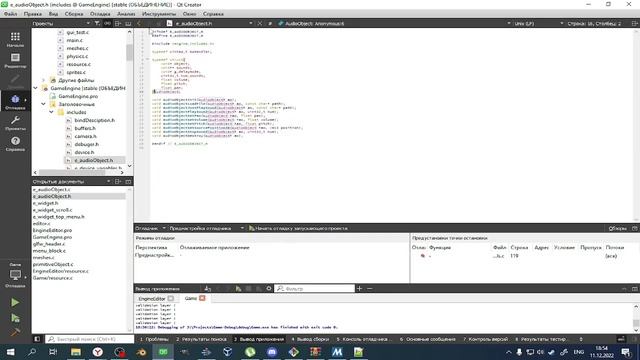Open the Отладка menu
Viewport: 640px width, 360px height.
tap(100, 13)
